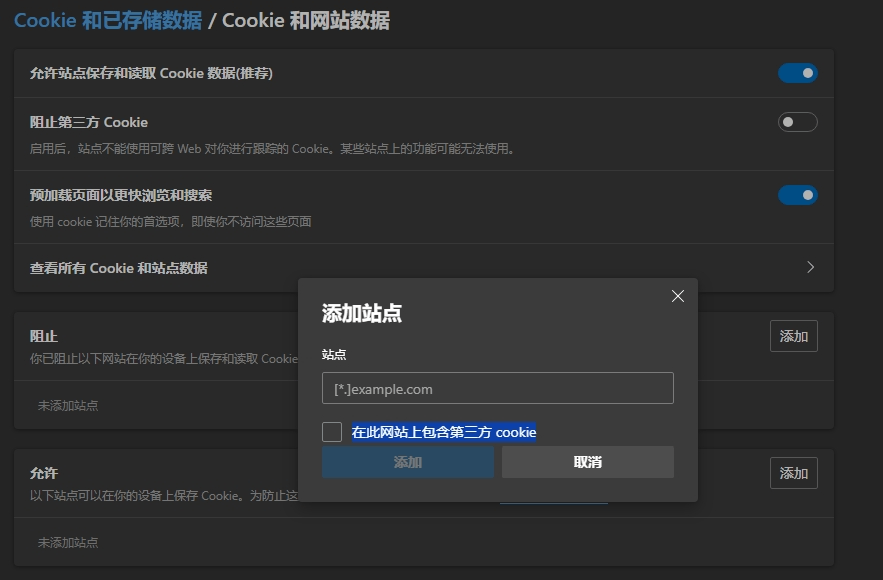Check the 在此网站上包含第三方 cookie checkbox
Screen dimensions: 883x580
332,432
